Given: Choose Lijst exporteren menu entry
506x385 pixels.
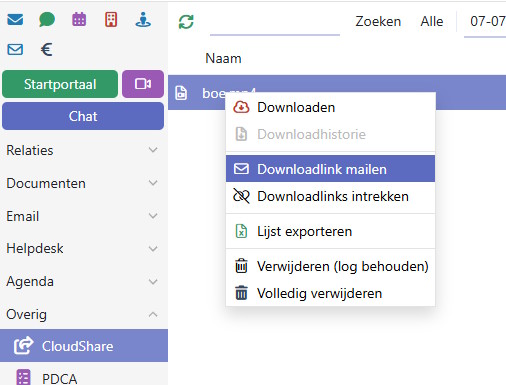Looking at the screenshot, I should [x=330, y=231].
